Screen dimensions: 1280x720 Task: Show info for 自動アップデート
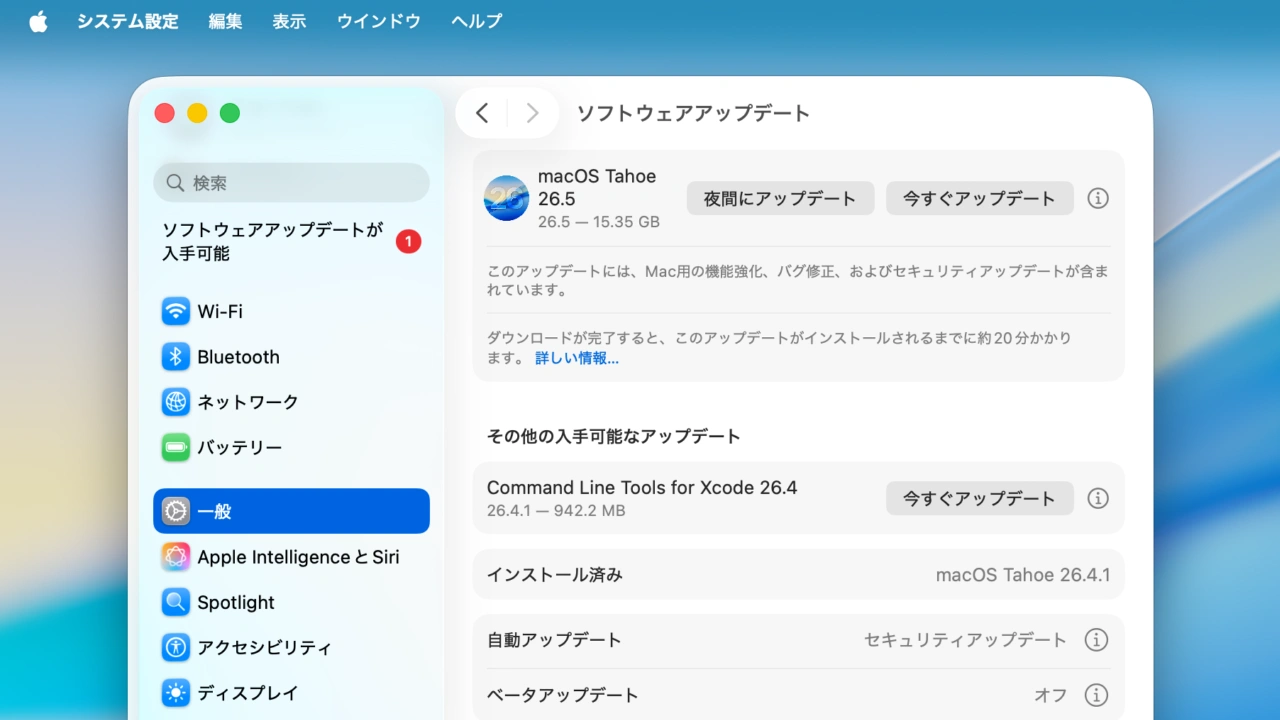coord(1097,640)
